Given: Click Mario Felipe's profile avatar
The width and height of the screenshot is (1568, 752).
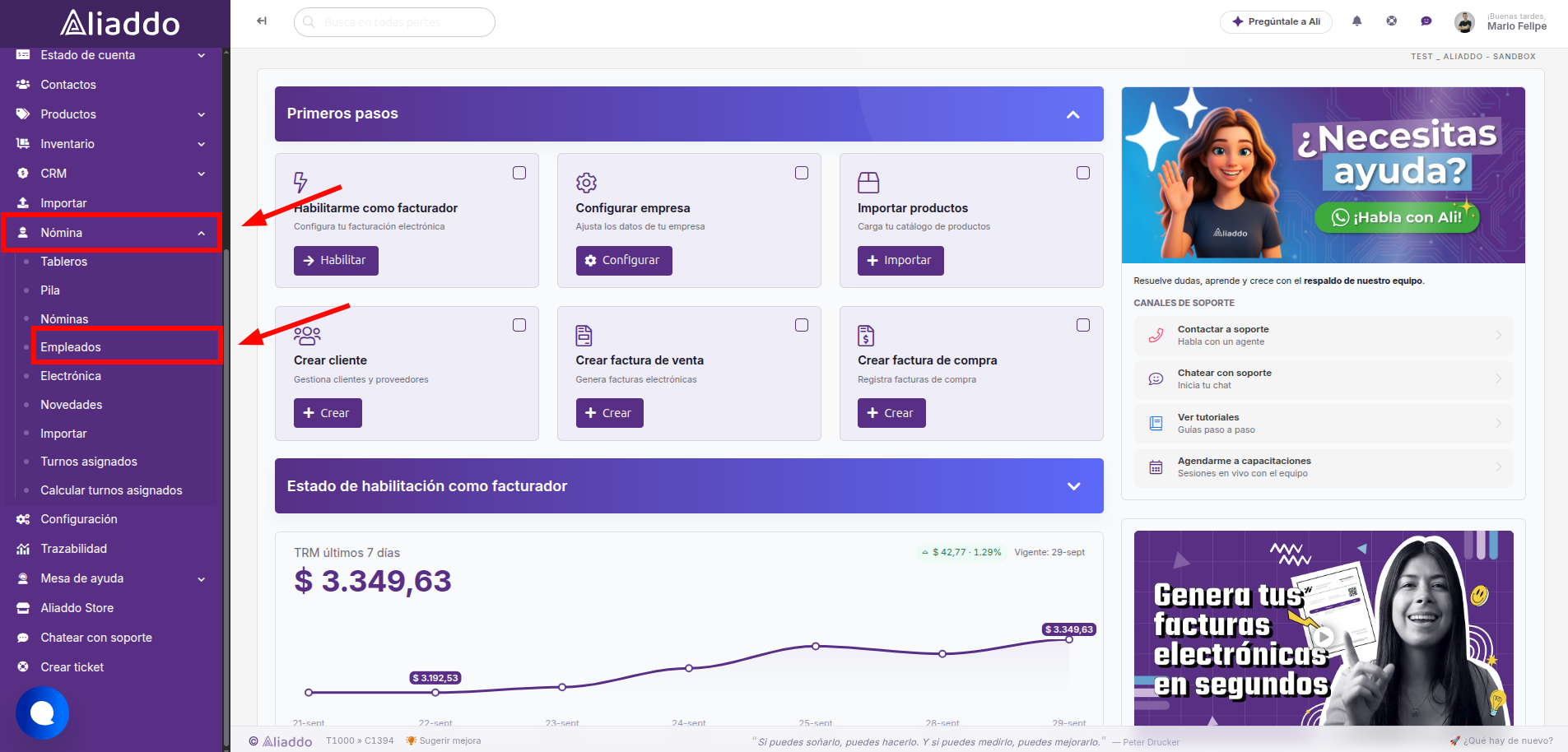Looking at the screenshot, I should pos(1464,22).
